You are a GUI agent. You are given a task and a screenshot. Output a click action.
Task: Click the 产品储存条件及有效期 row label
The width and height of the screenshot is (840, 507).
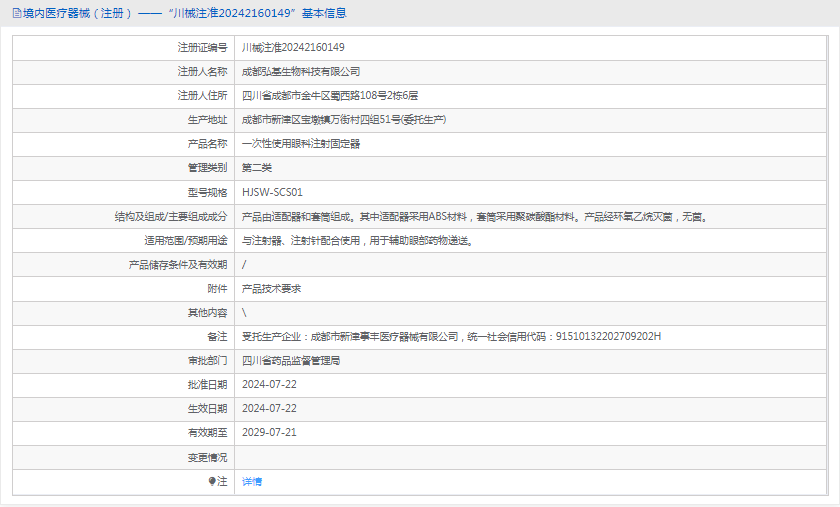[x=178, y=264]
